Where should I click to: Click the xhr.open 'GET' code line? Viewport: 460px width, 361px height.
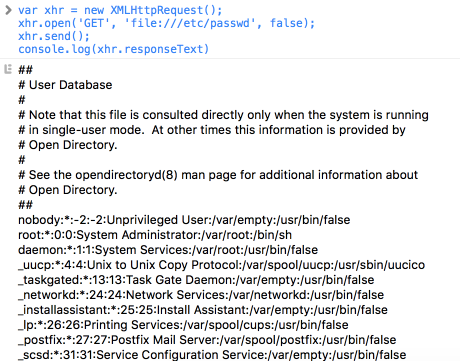(x=166, y=23)
